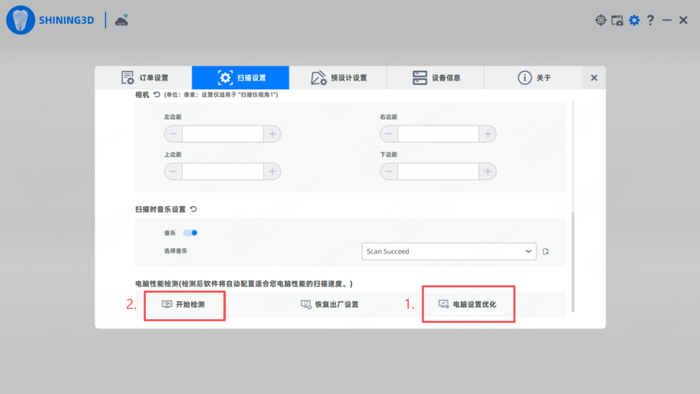Increase 左边距 with plus button
Image resolution: width=700 pixels, height=394 pixels.
point(272,134)
